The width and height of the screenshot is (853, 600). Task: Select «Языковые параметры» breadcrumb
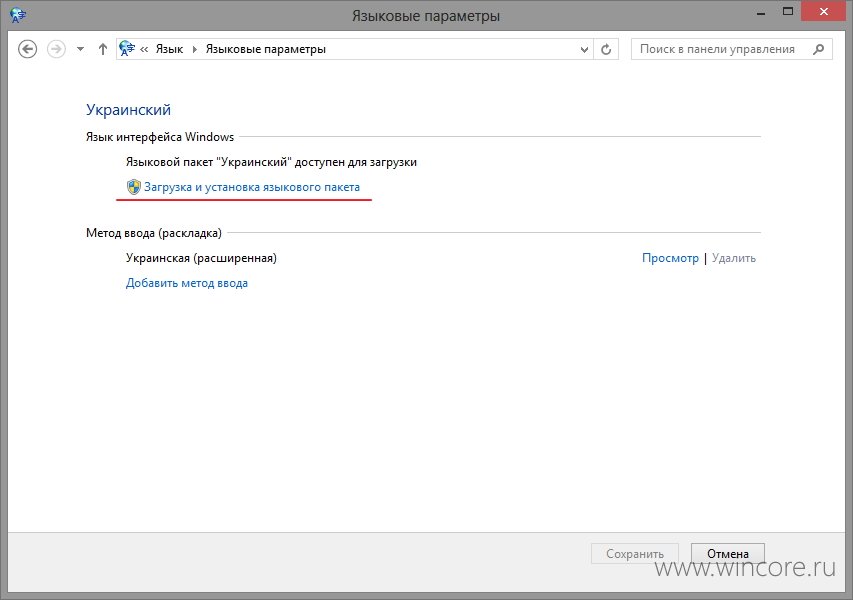click(265, 49)
